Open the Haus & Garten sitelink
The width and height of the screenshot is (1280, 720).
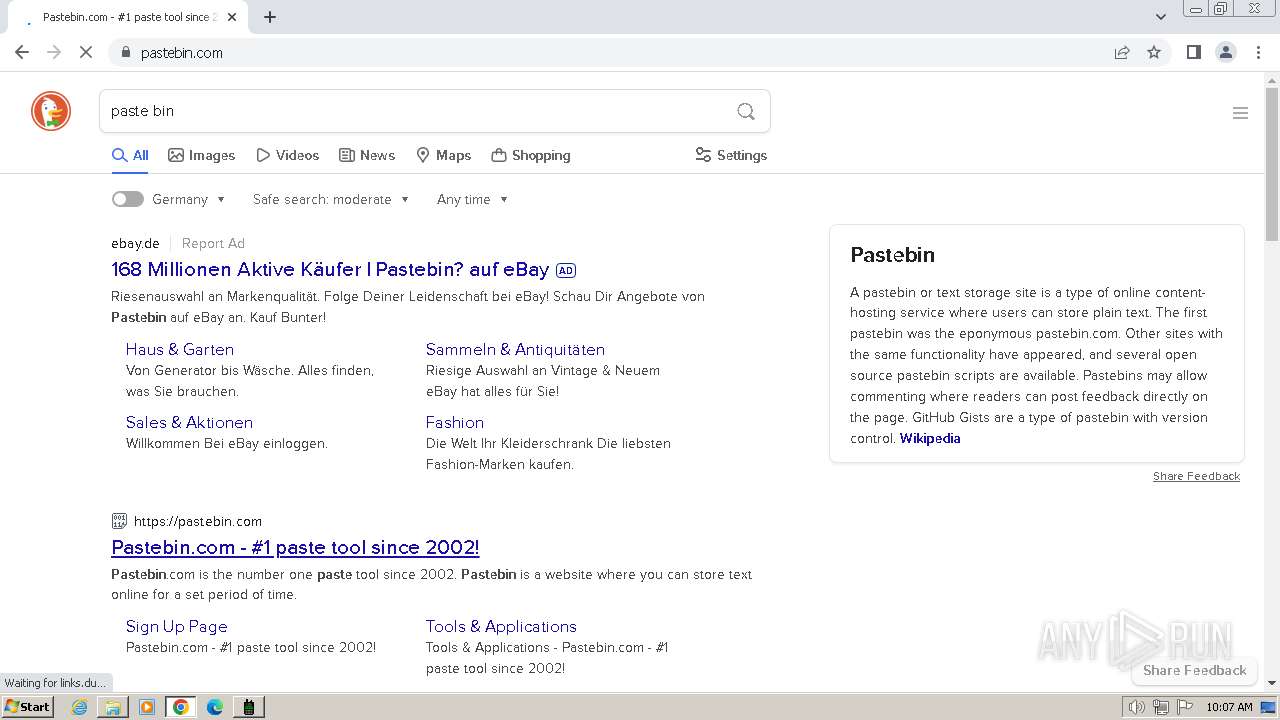click(180, 349)
